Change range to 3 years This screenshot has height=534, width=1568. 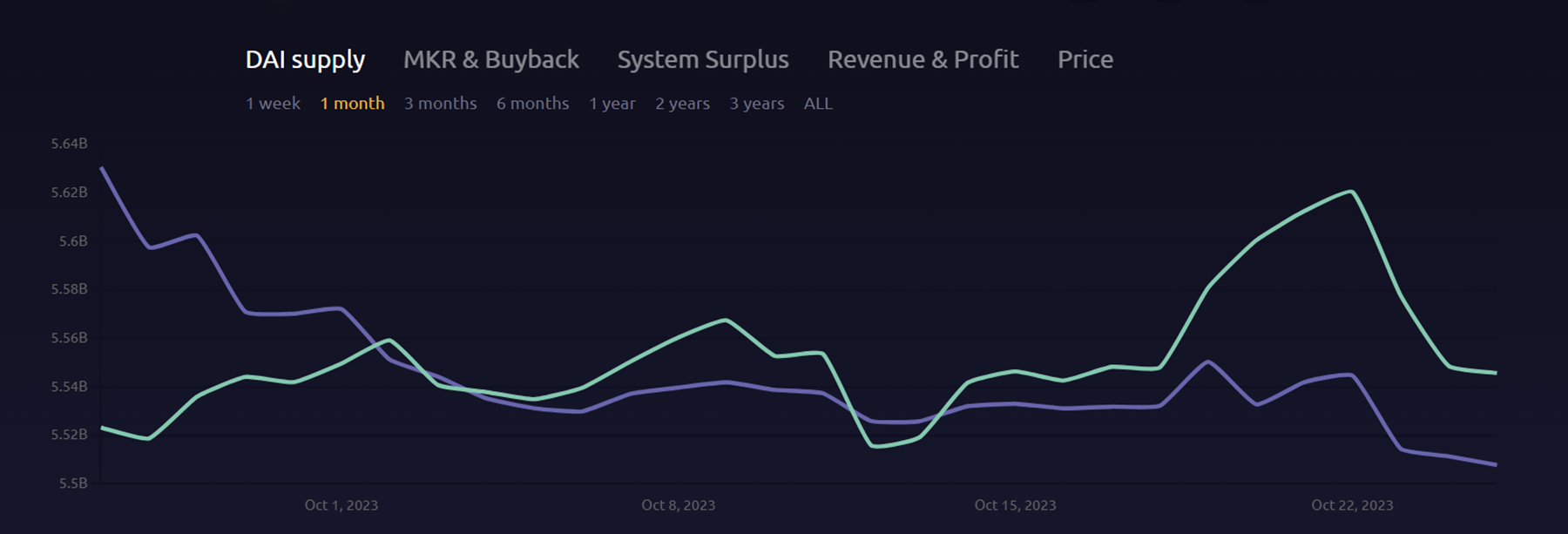pos(756,104)
